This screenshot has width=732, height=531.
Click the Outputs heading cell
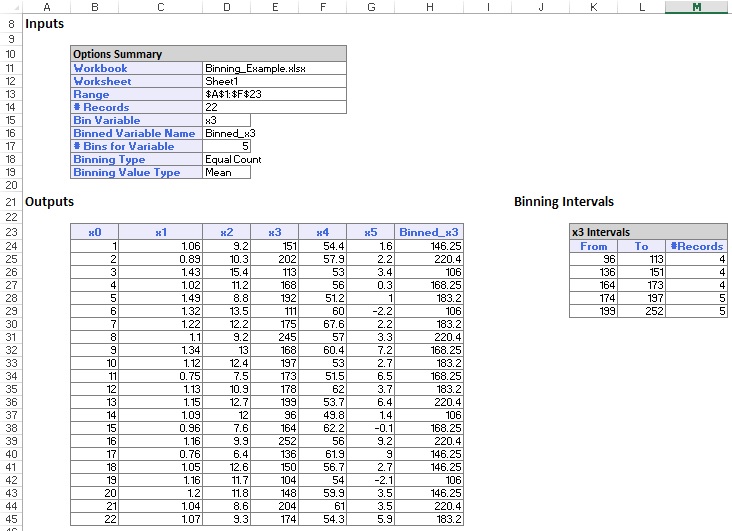[50, 201]
